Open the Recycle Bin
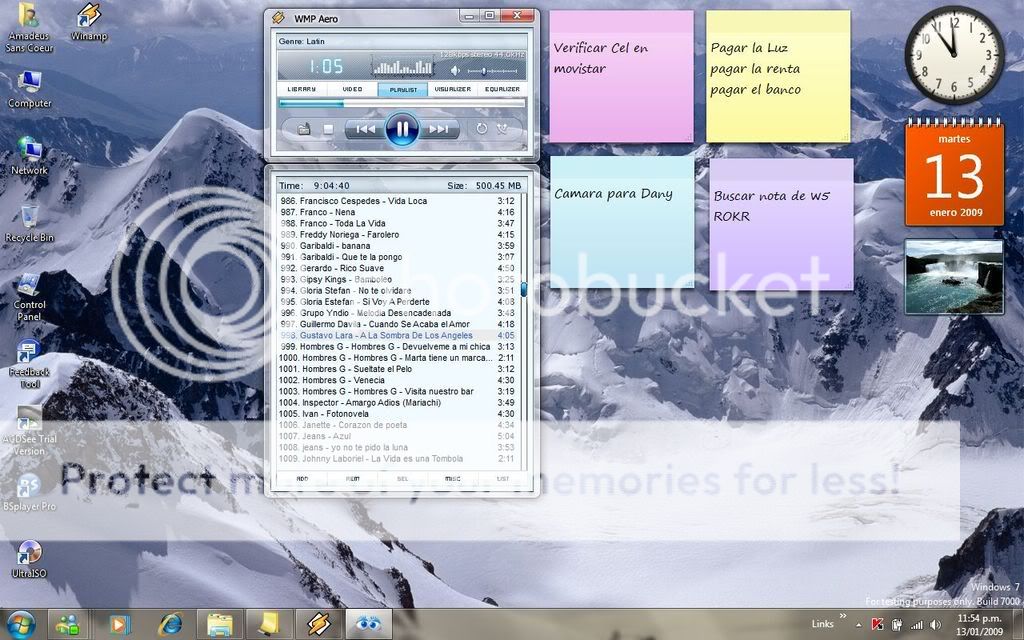 tap(29, 224)
